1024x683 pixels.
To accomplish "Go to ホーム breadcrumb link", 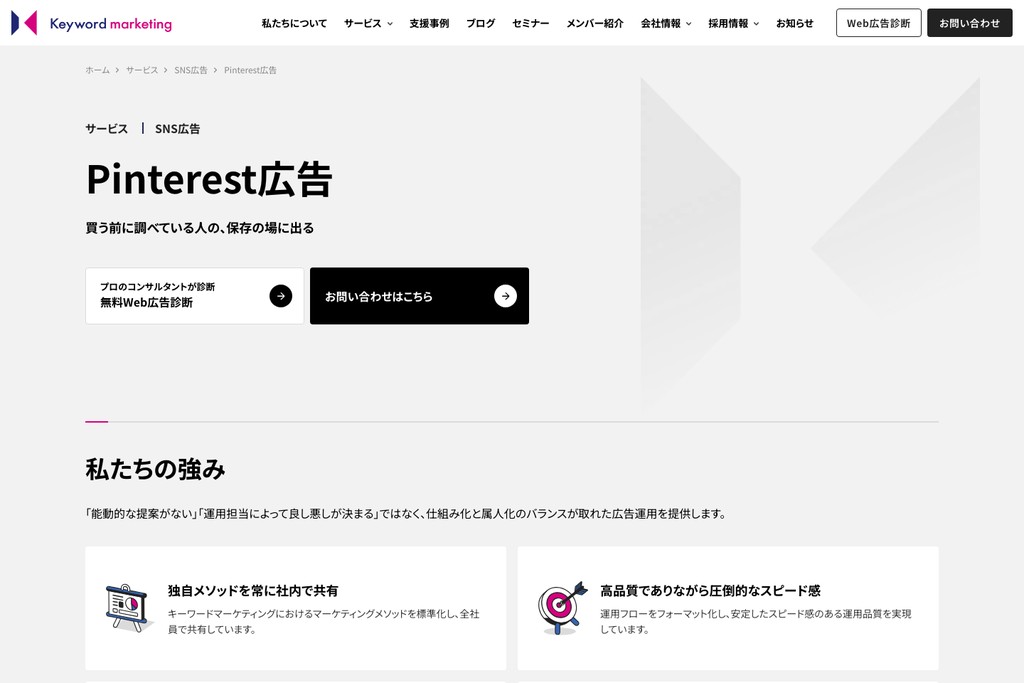I will (x=97, y=70).
